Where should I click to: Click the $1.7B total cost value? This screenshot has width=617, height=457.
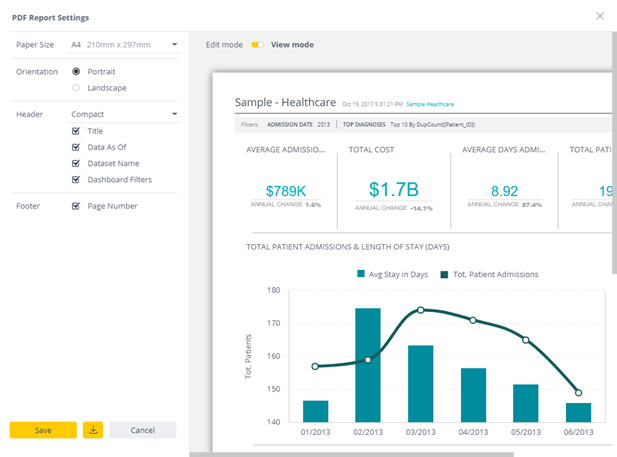(x=393, y=190)
